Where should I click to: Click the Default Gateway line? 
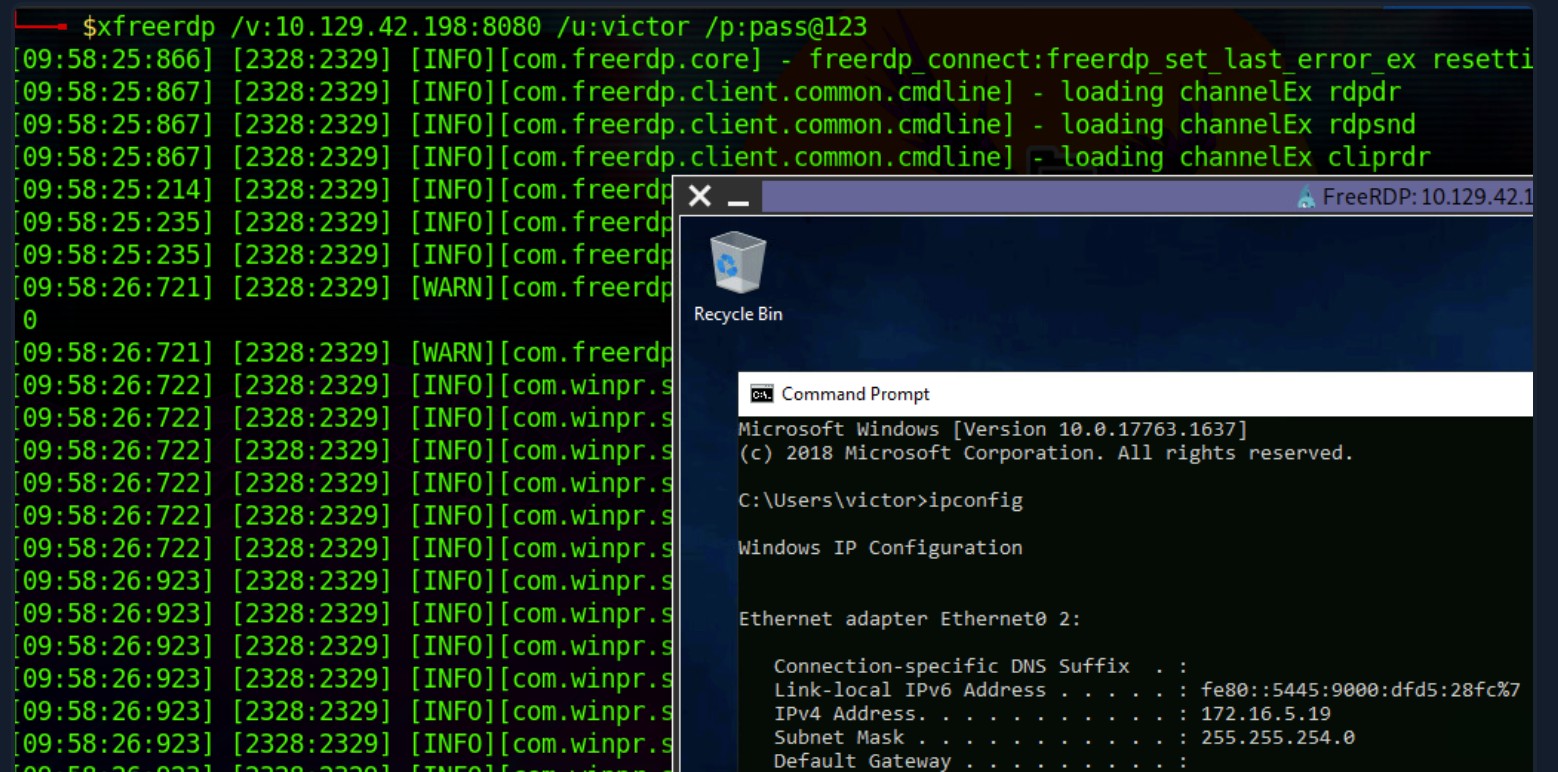click(980, 761)
